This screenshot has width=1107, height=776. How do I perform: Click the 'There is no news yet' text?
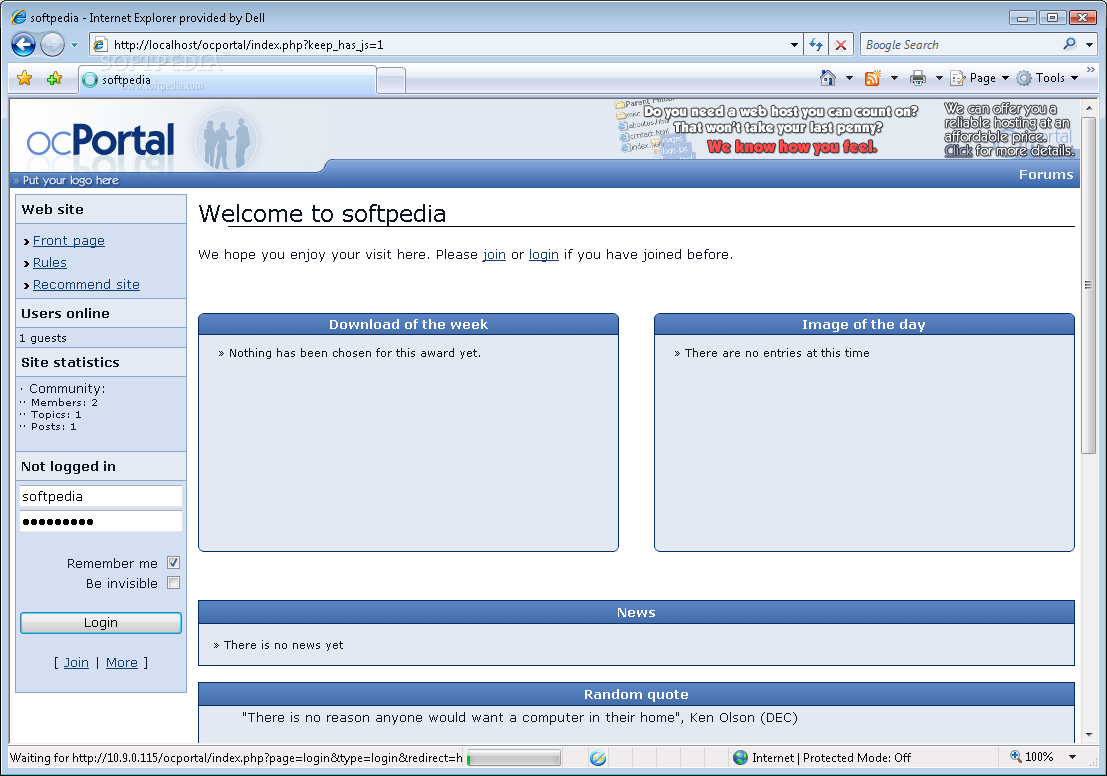(x=283, y=645)
